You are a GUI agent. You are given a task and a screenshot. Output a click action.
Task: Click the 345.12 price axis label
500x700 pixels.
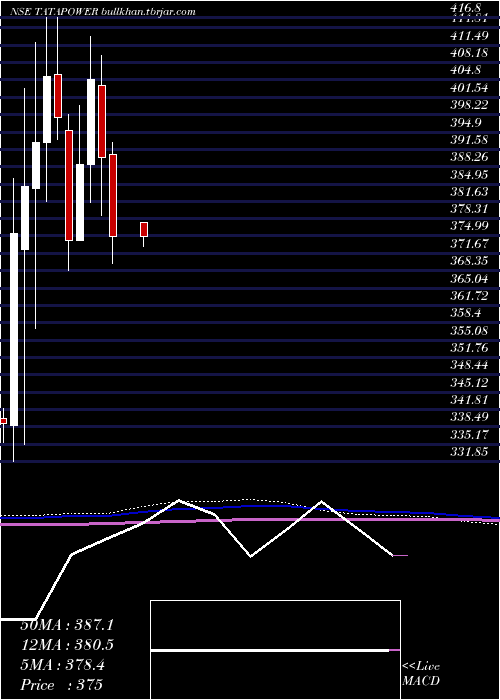pyautogui.click(x=469, y=382)
